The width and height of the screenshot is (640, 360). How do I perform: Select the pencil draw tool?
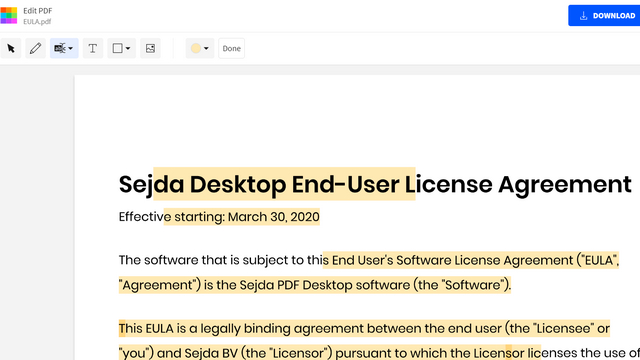point(36,48)
